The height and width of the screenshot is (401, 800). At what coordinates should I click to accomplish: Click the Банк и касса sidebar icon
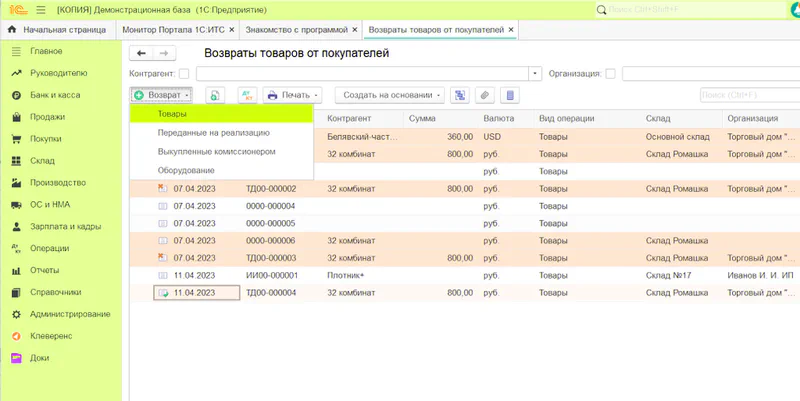(16, 95)
